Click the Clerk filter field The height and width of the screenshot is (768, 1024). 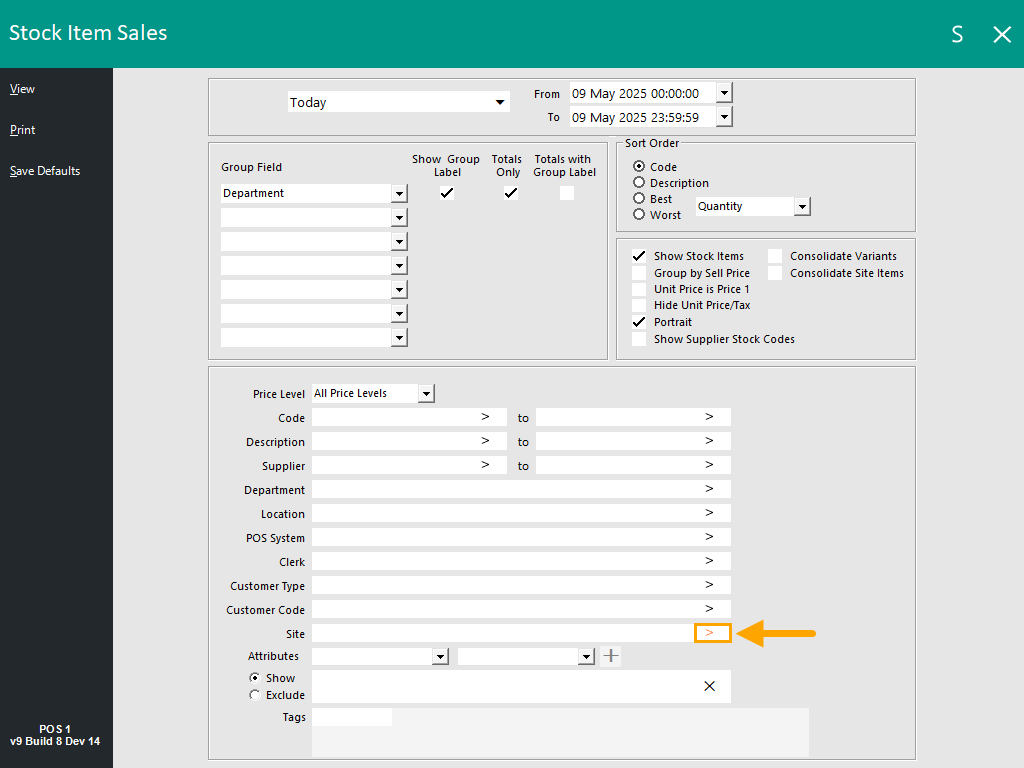[x=521, y=561]
